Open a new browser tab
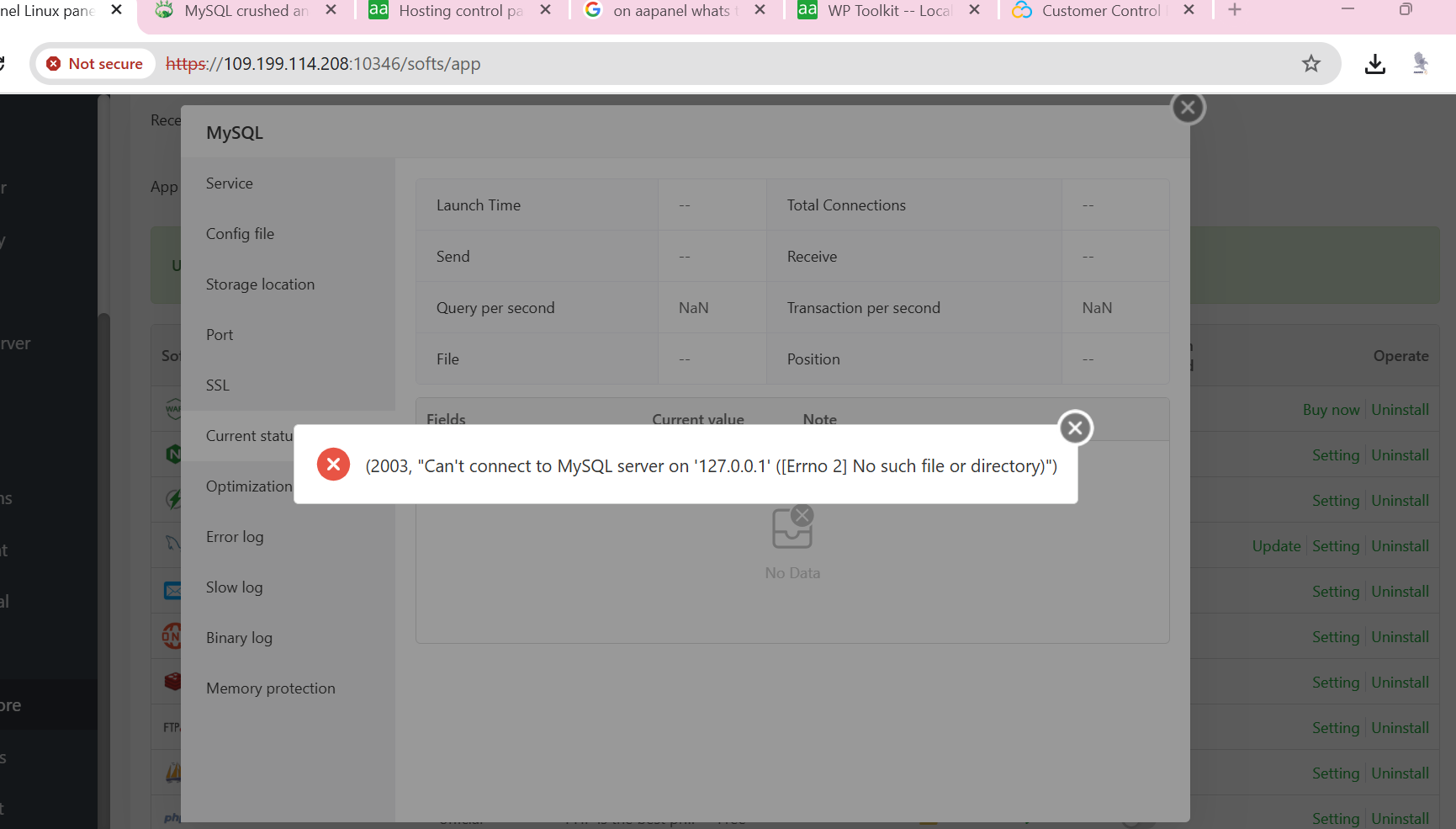The image size is (1456, 829). tap(1234, 10)
